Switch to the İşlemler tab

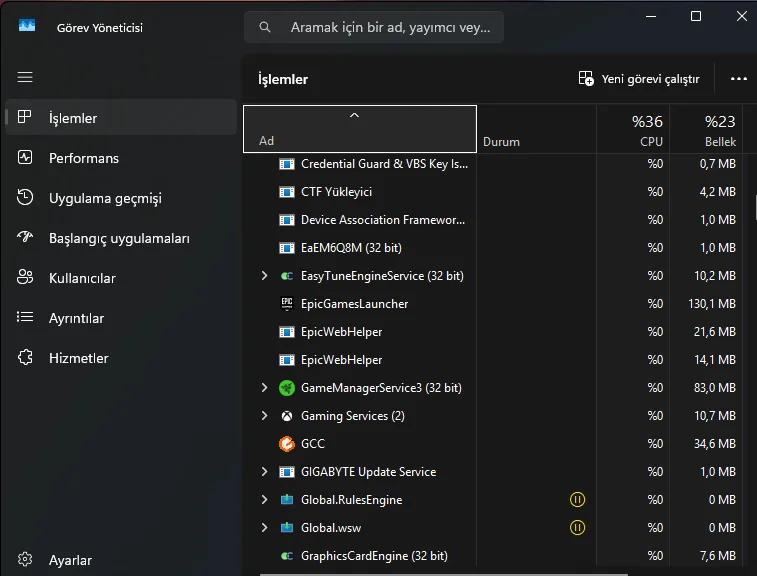[73, 118]
